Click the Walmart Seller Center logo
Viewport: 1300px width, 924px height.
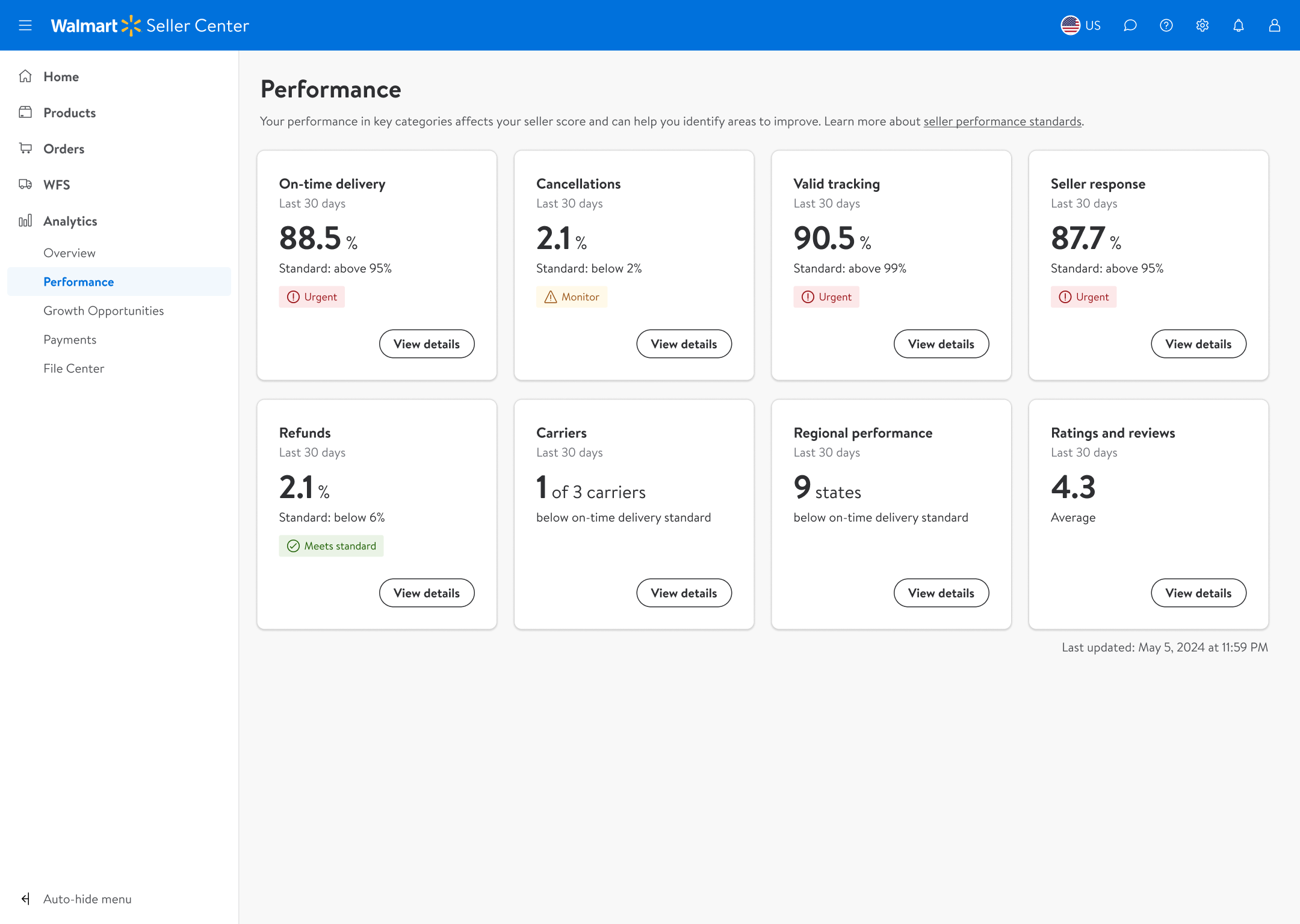(x=150, y=25)
